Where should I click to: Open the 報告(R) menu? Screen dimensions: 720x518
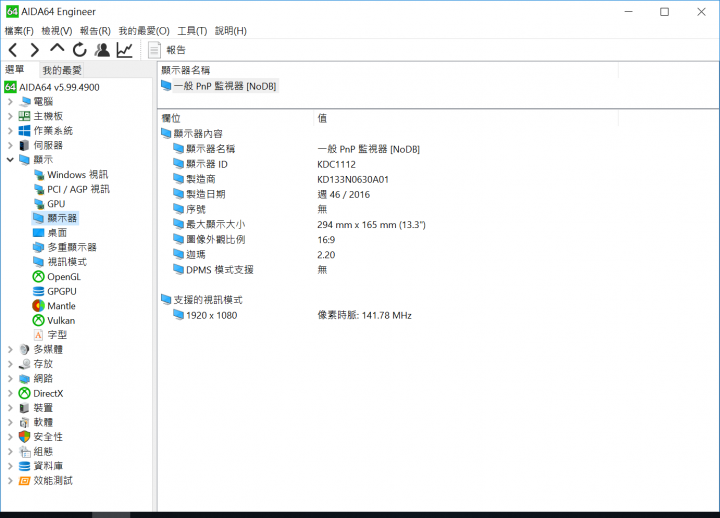[x=95, y=31]
